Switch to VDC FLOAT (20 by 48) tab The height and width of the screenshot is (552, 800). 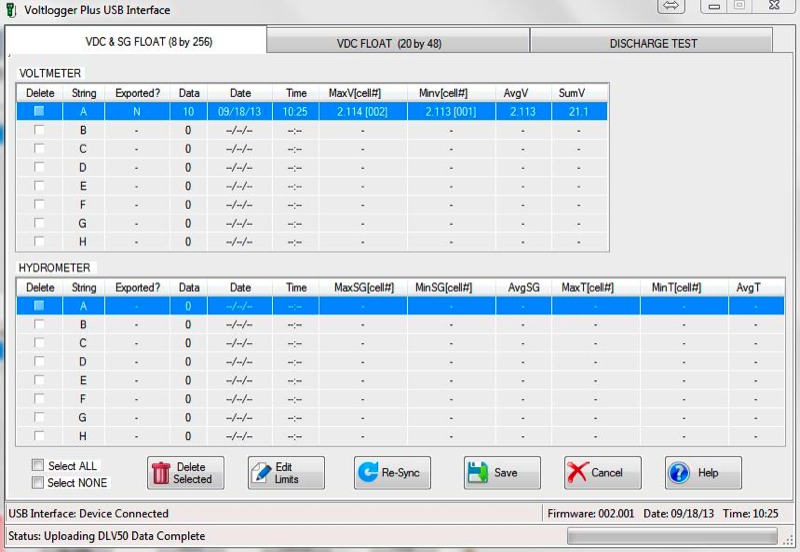point(398,43)
